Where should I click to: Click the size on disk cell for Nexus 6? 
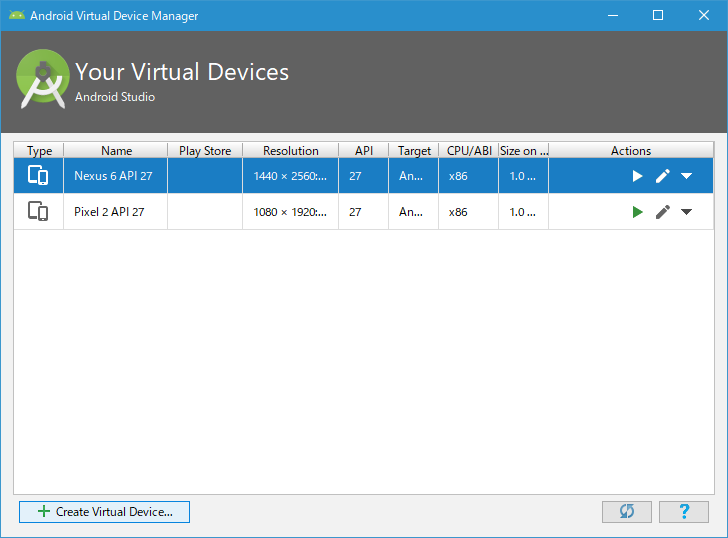524,176
